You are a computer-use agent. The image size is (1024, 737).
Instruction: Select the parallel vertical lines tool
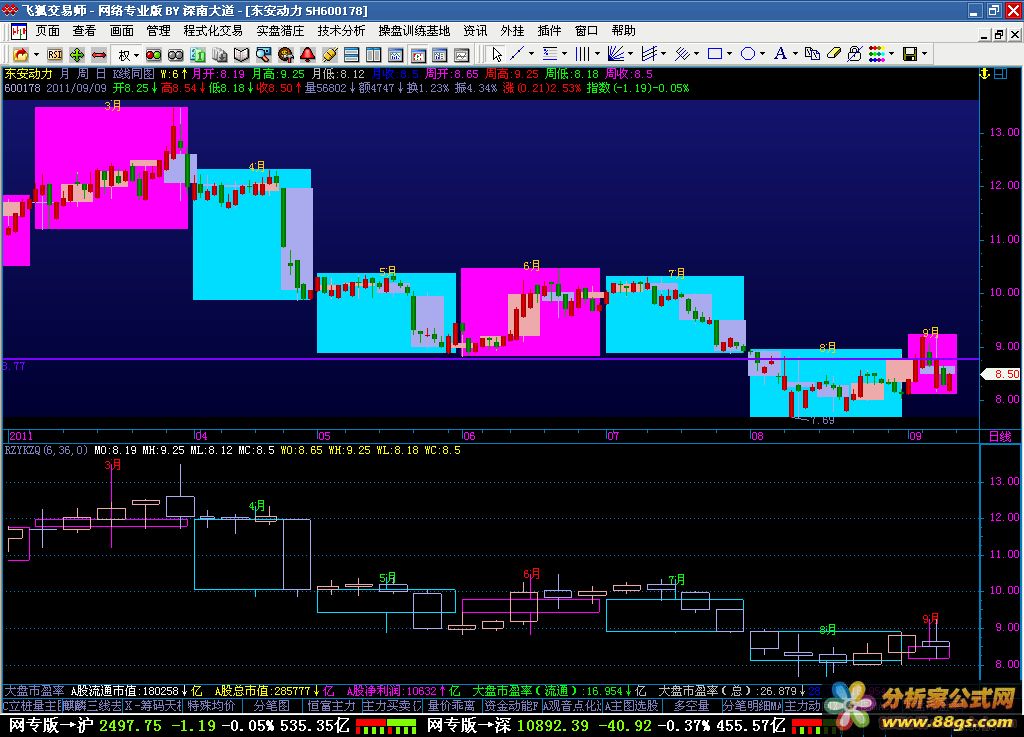(x=582, y=54)
